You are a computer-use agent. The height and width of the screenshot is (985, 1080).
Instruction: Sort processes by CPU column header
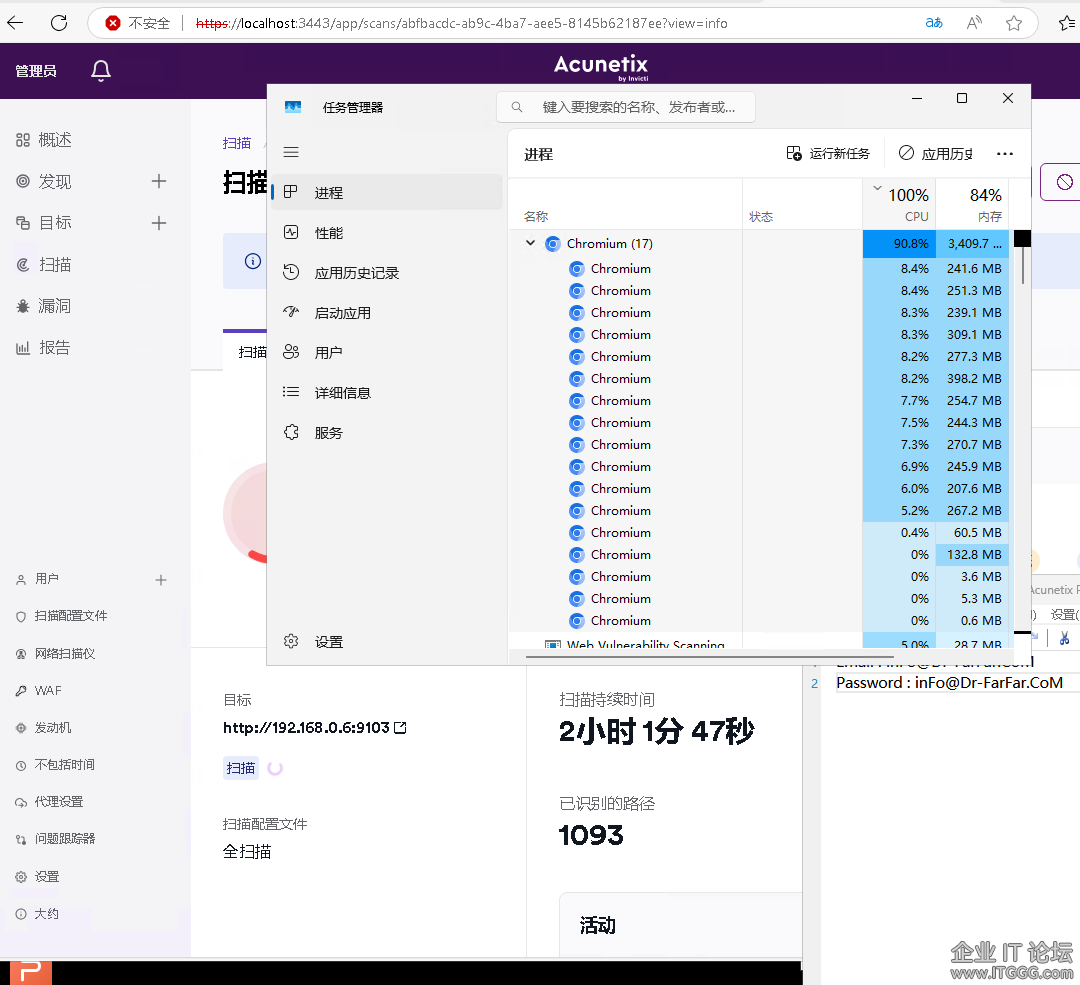pos(899,205)
